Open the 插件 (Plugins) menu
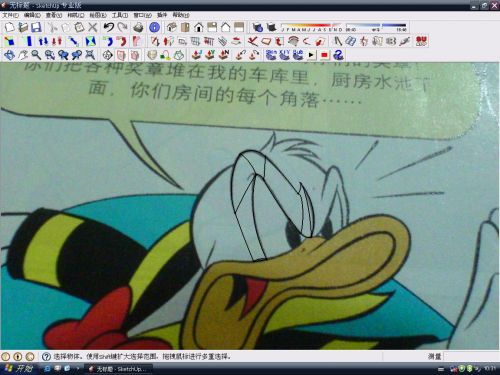Image resolution: width=500 pixels, height=375 pixels. 162,15
